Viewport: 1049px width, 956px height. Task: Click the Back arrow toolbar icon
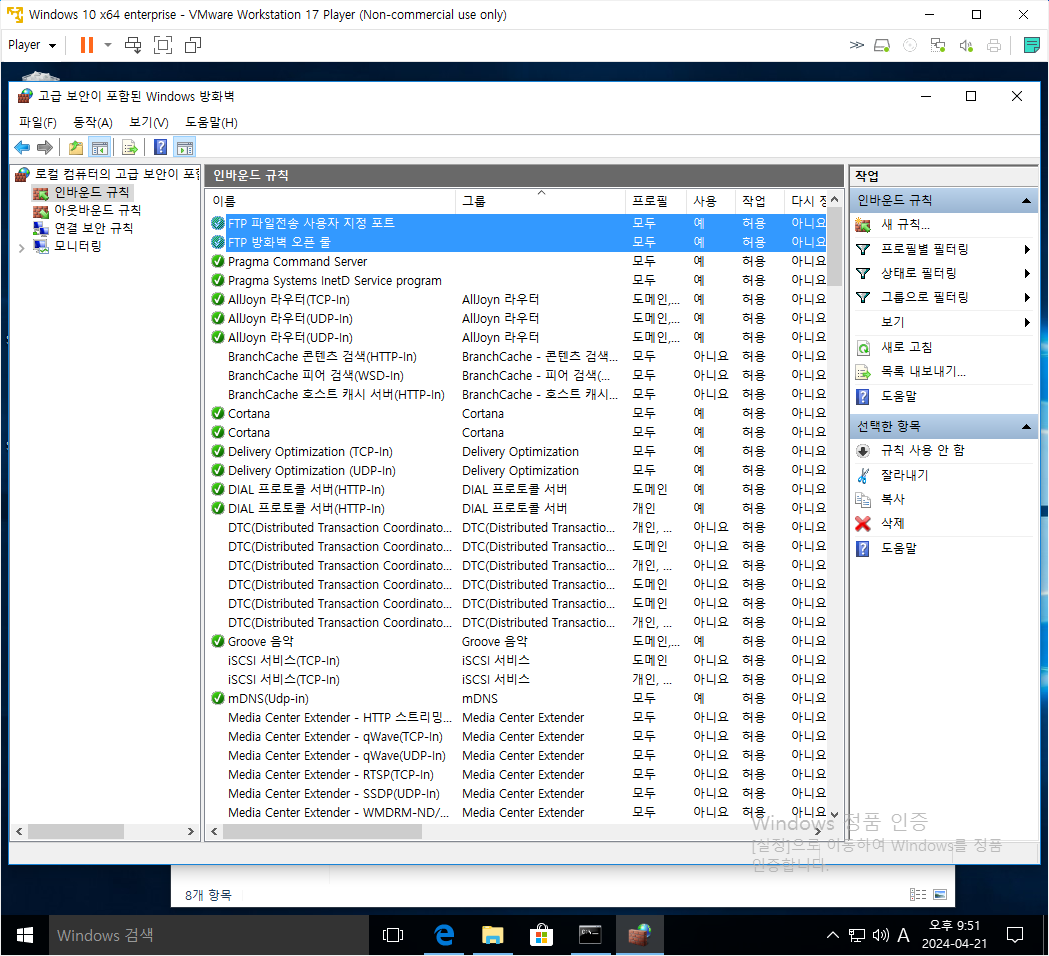point(22,147)
